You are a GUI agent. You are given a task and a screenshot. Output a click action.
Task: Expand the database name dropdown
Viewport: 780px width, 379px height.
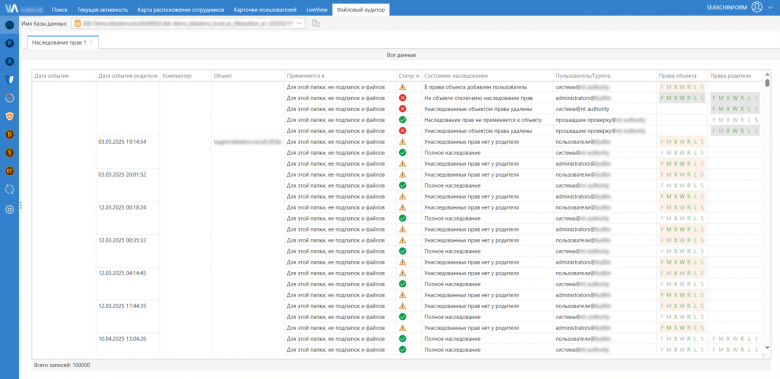[x=299, y=23]
